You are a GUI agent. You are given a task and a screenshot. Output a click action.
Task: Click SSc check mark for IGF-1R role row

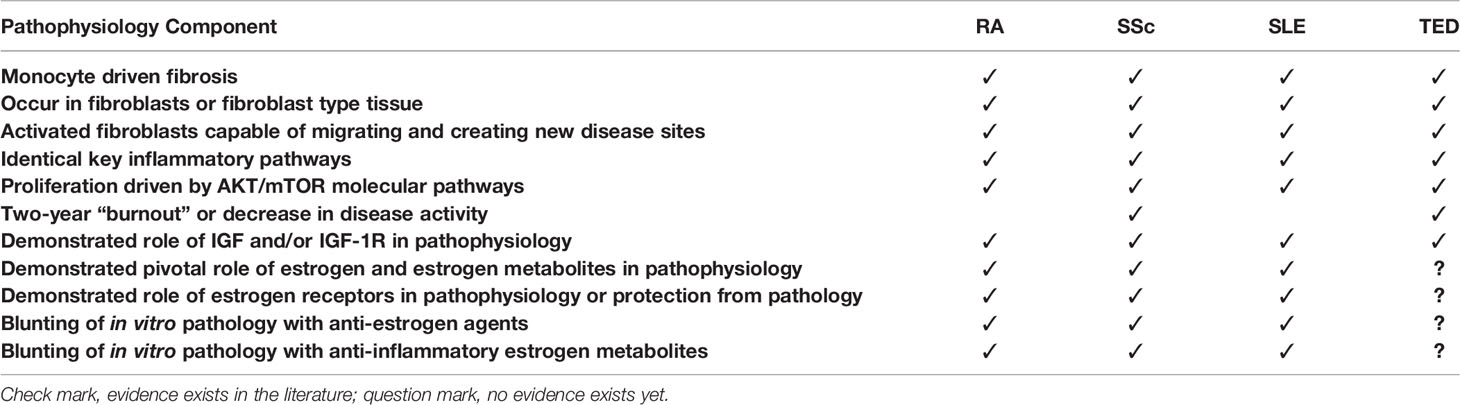(x=1138, y=240)
